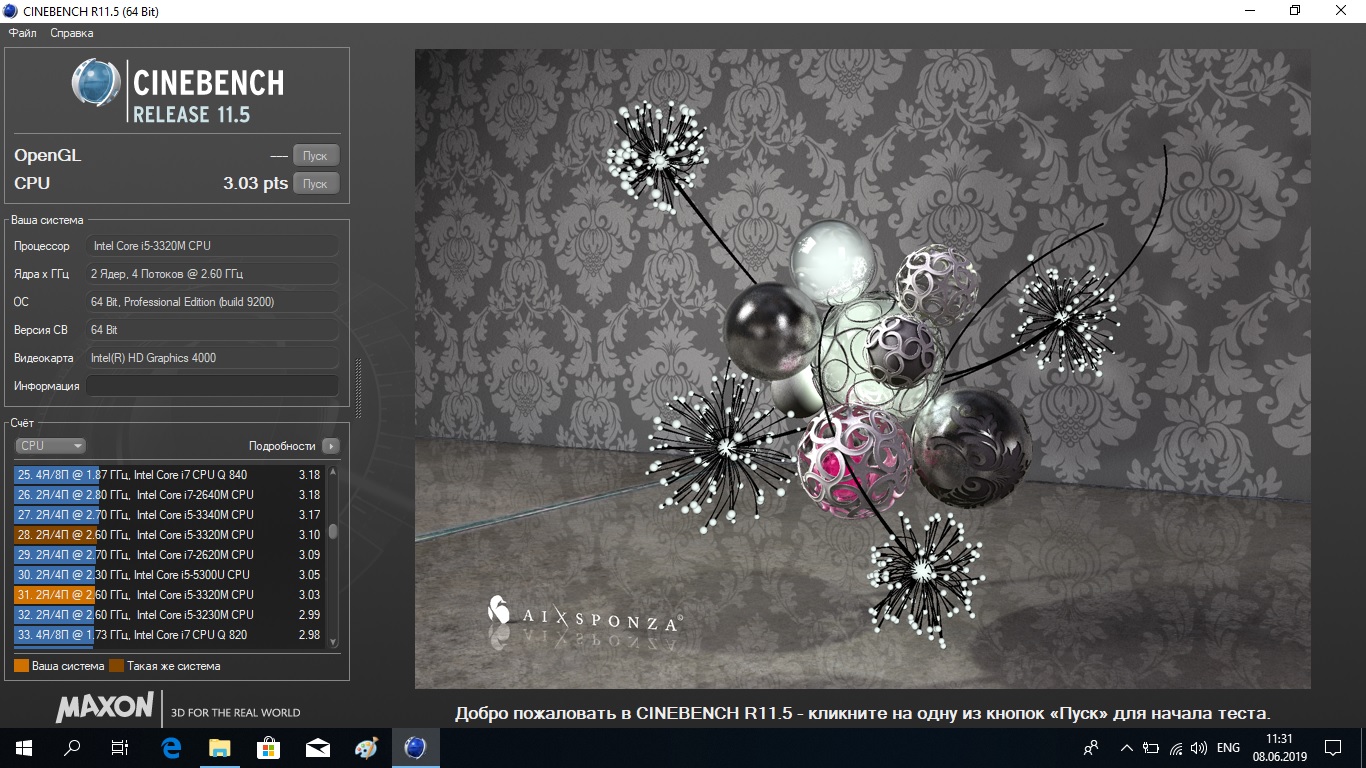The image size is (1366, 768).
Task: Select ranking row 31 i5-3320M score 3.03
Action: coord(169,595)
